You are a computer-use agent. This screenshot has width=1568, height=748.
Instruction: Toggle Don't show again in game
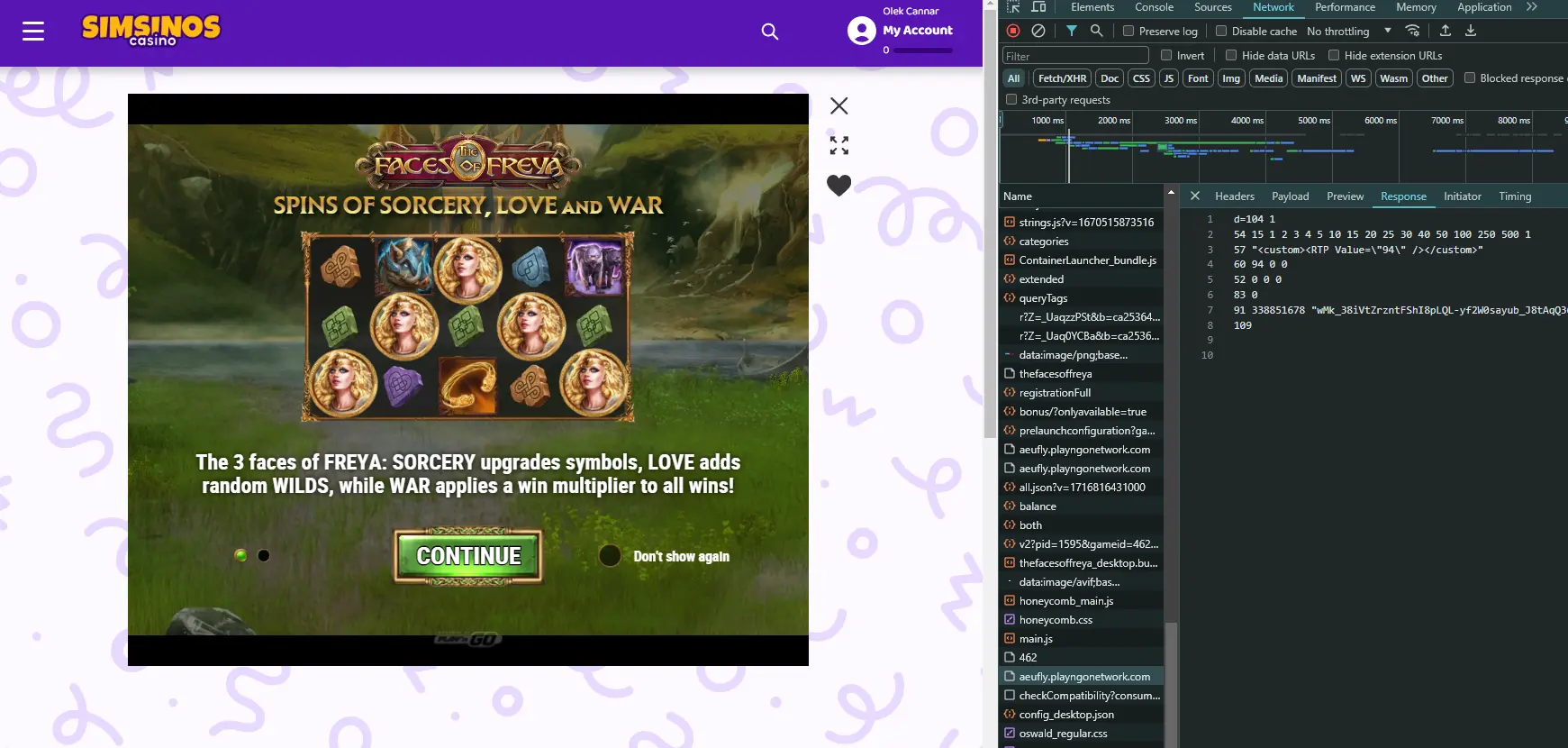coord(610,556)
